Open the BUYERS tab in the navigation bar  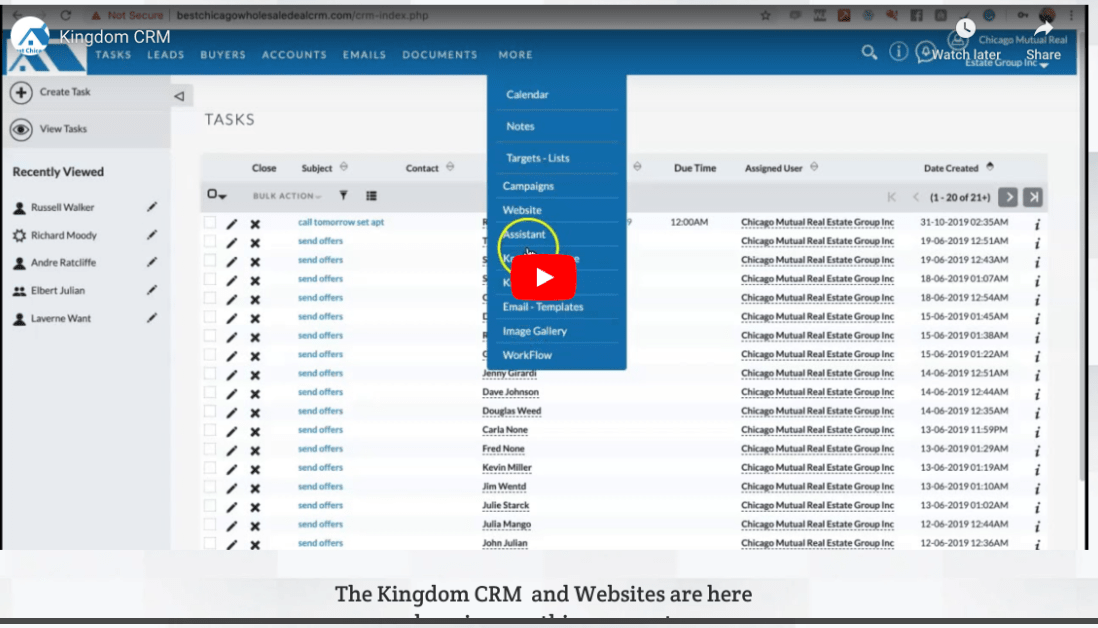click(223, 55)
